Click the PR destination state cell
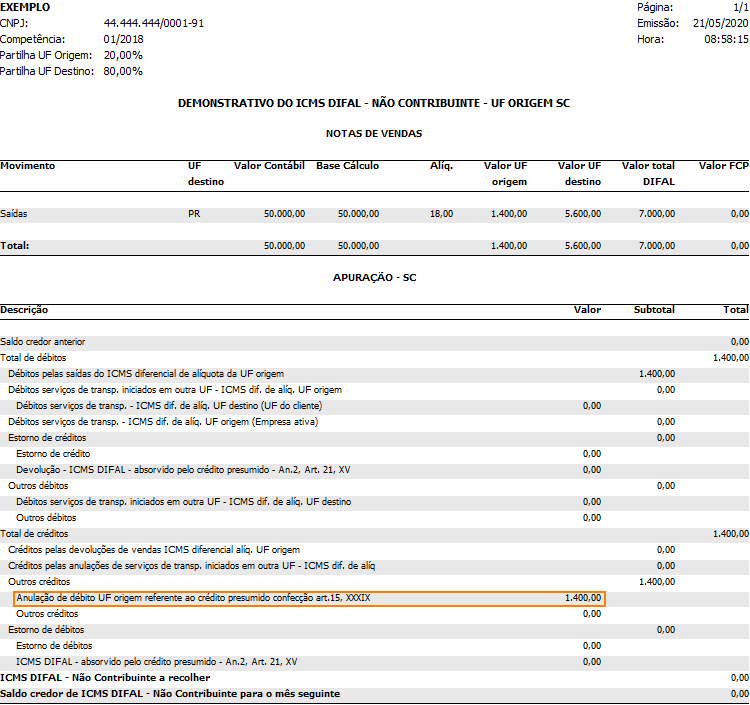This screenshot has width=750, height=705. (x=194, y=214)
